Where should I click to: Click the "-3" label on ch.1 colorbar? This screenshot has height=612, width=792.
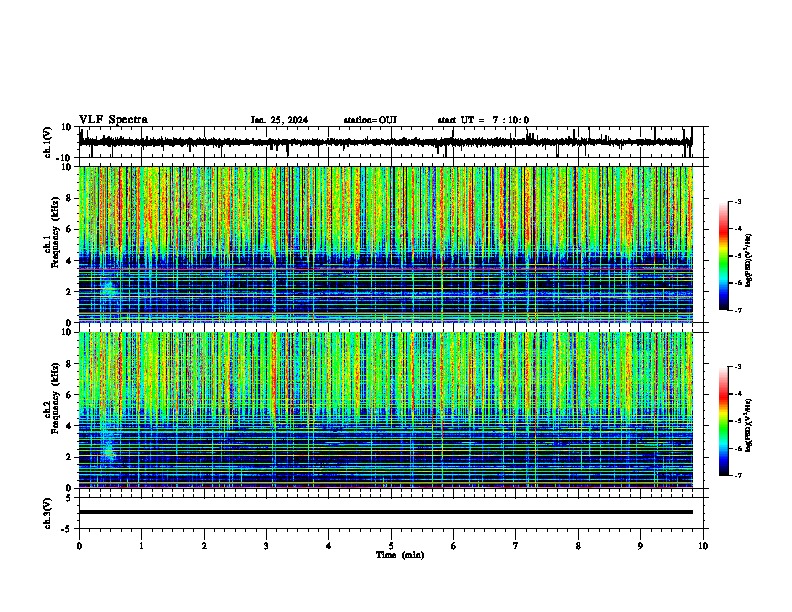[737, 201]
